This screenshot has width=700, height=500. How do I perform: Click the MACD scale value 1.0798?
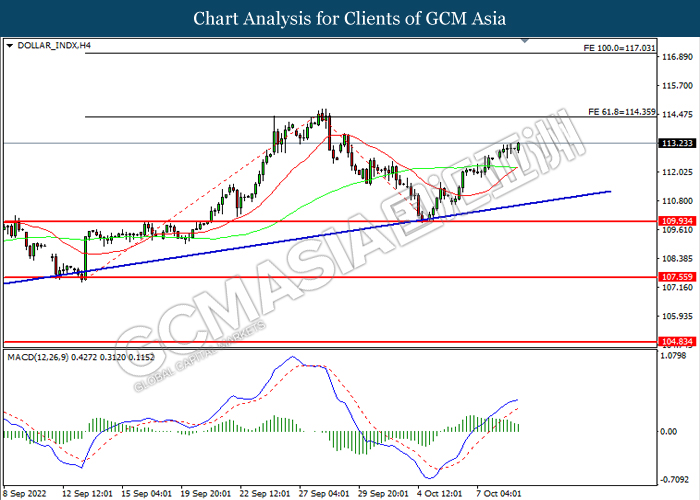[x=673, y=356]
